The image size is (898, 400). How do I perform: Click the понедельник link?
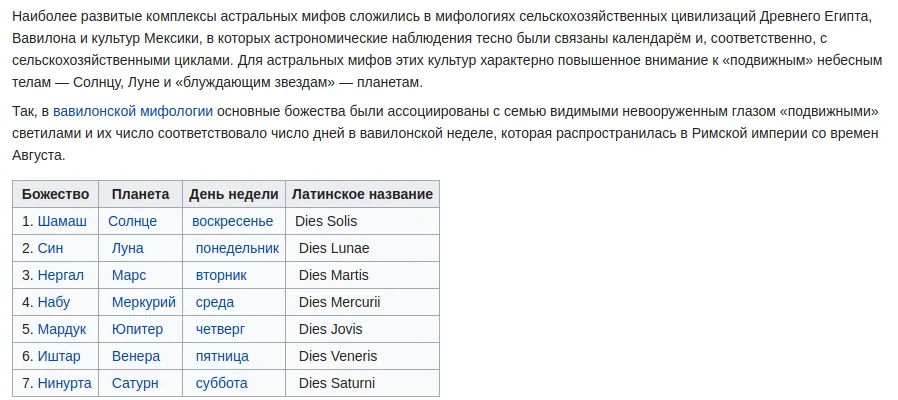(x=237, y=248)
